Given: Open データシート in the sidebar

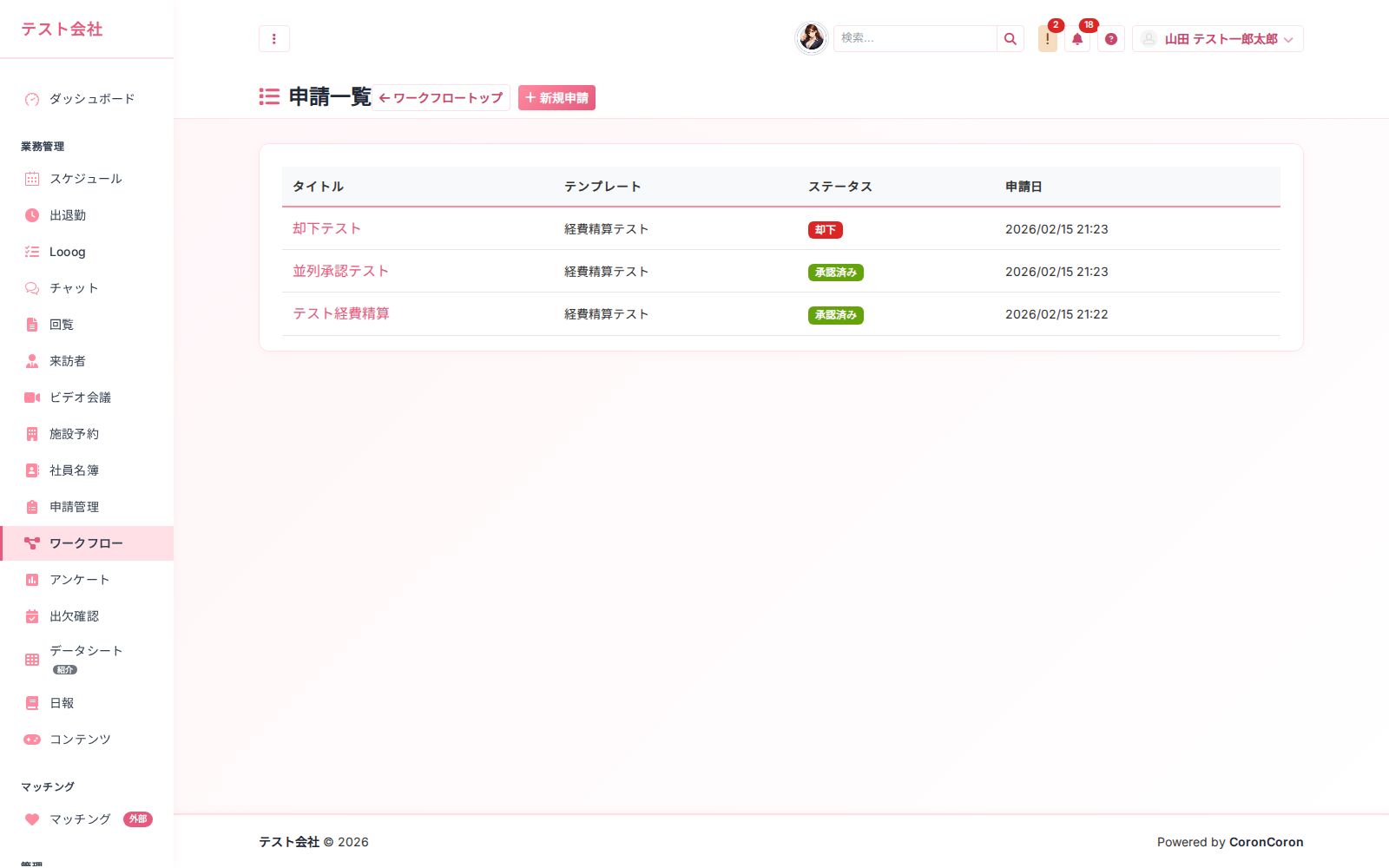Looking at the screenshot, I should (x=87, y=660).
